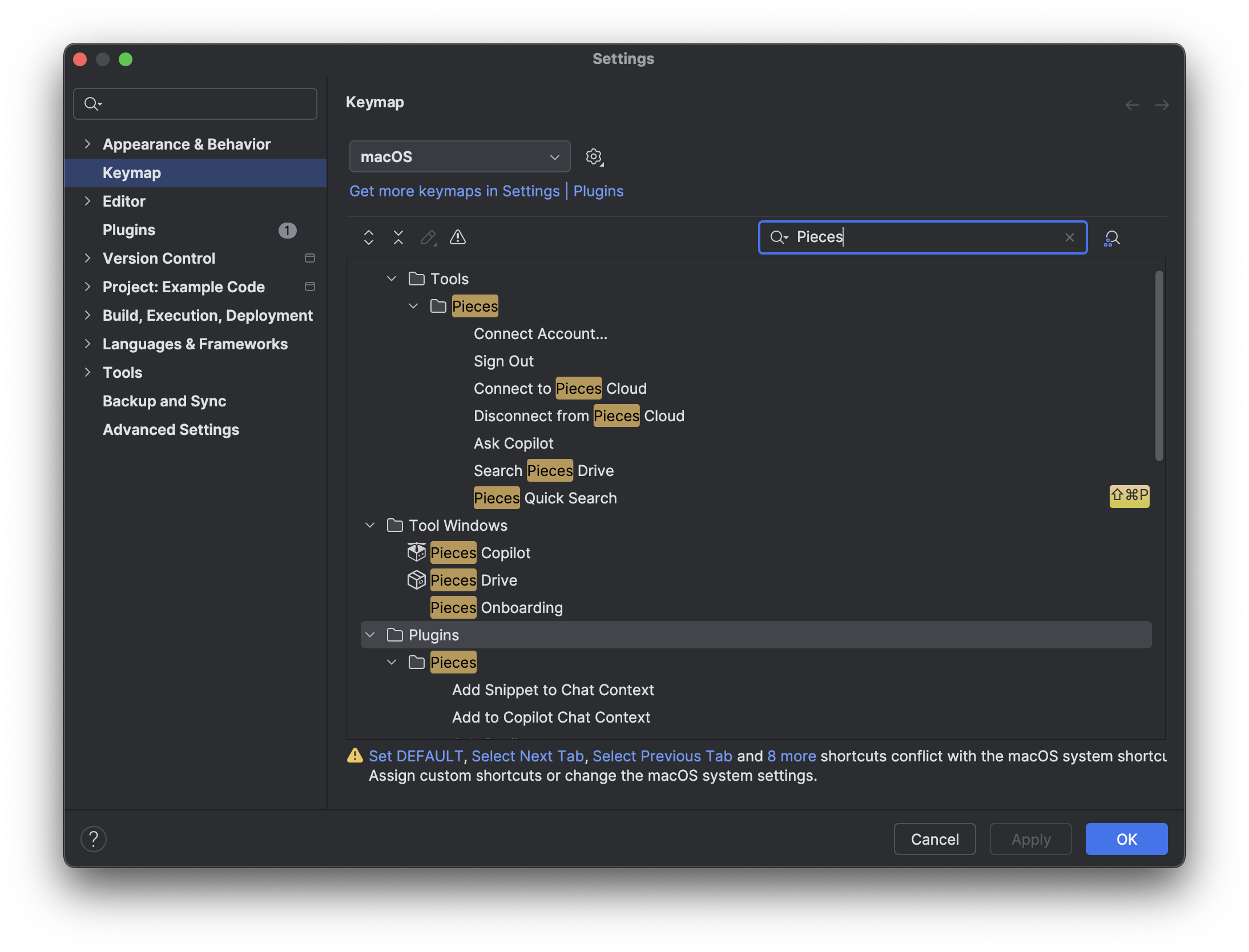Click the Tools folder icon in the tree
The image size is (1249, 952).
click(417, 279)
